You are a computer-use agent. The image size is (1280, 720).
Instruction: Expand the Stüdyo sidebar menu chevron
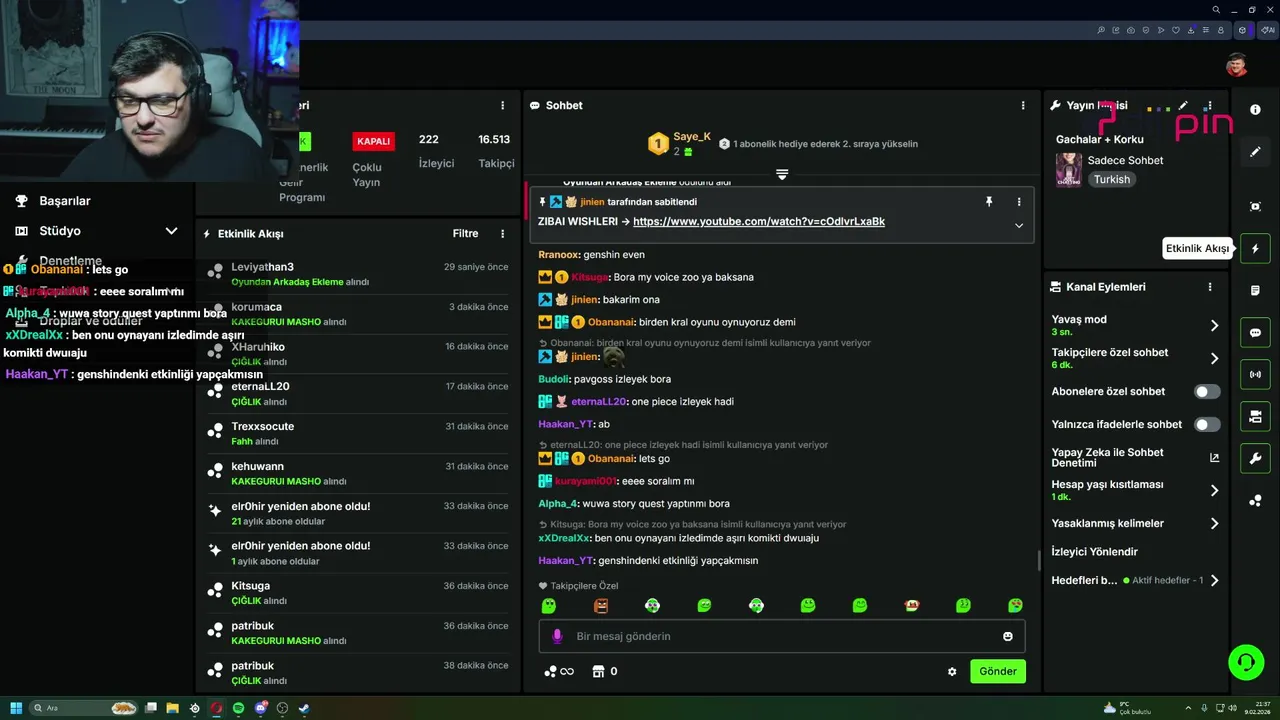(171, 231)
